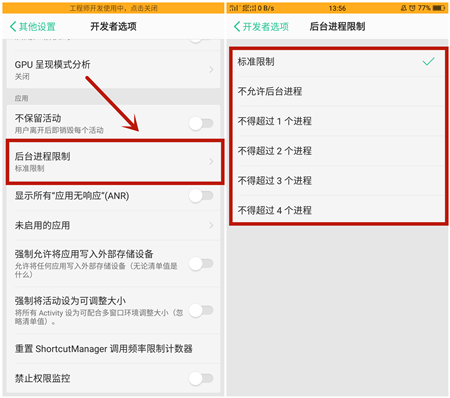Select 不得超过 3 个进程 option

[x=338, y=180]
